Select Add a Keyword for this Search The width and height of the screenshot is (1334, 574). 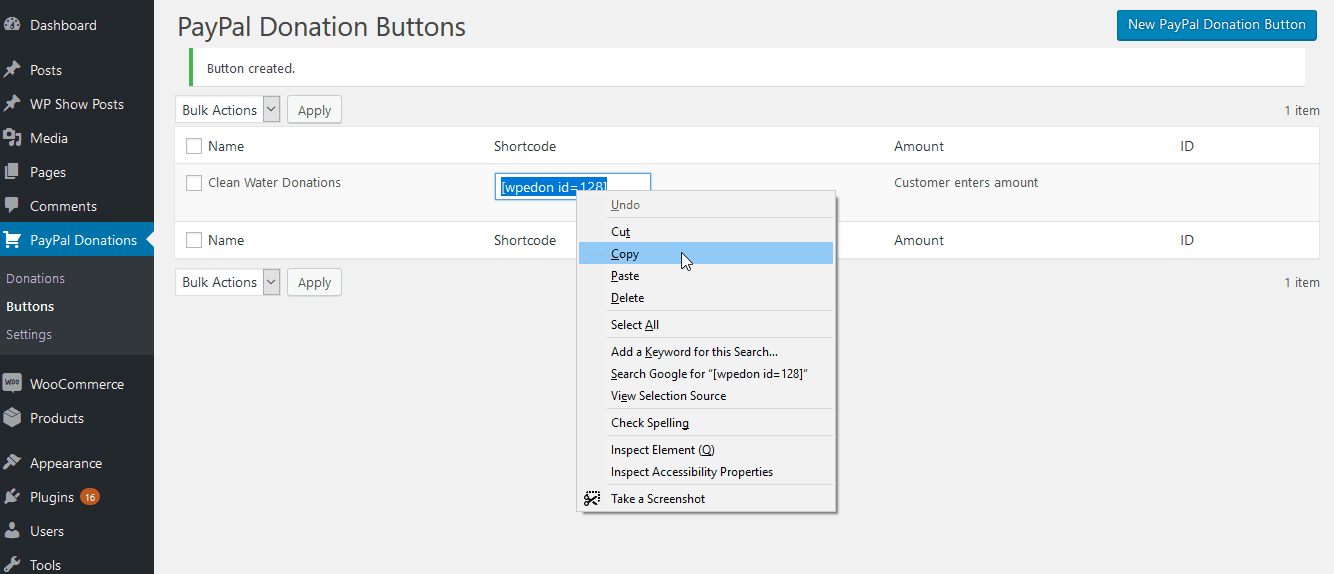[706, 352]
